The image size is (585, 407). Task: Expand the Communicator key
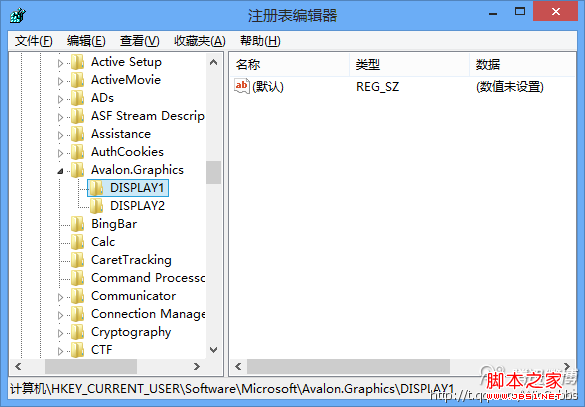(60, 297)
